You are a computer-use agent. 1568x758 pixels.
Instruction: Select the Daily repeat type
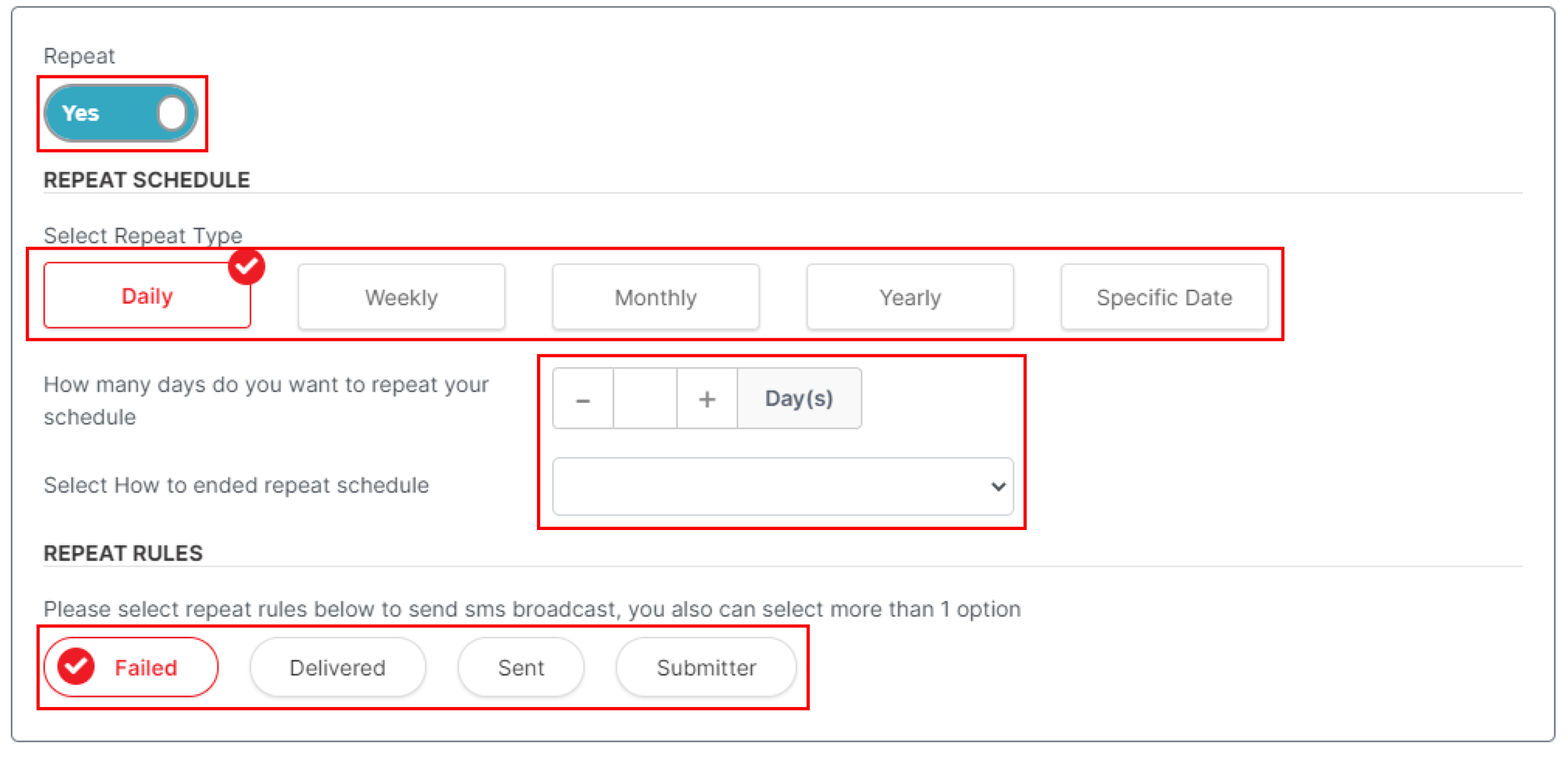coord(147,297)
